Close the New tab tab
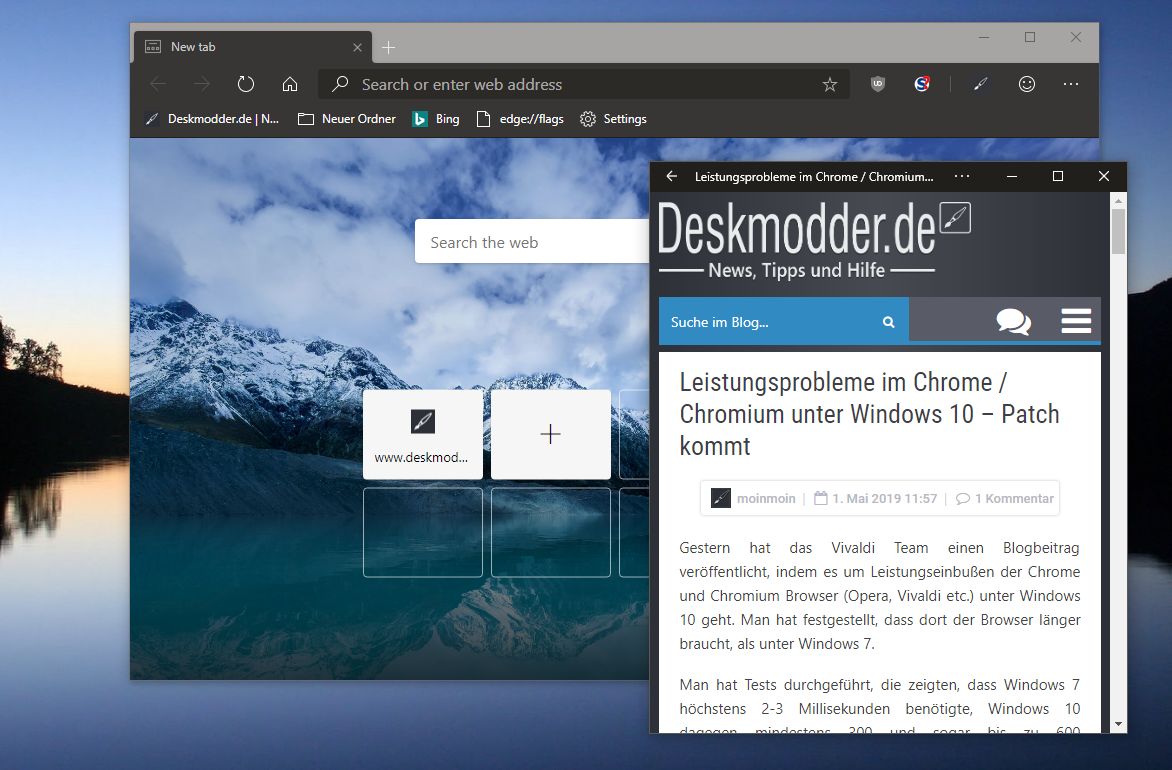 pos(357,47)
